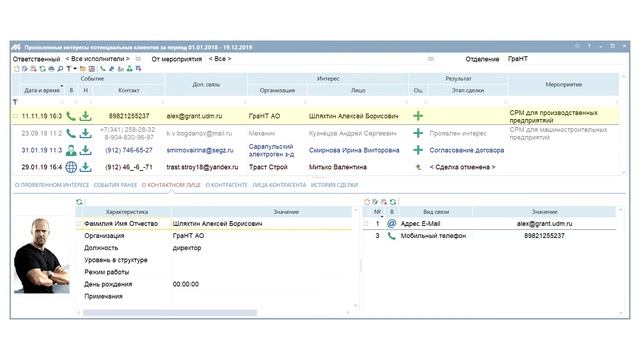This screenshot has width=640, height=360.
Task: Select the Должность value директор
Action: point(187,248)
